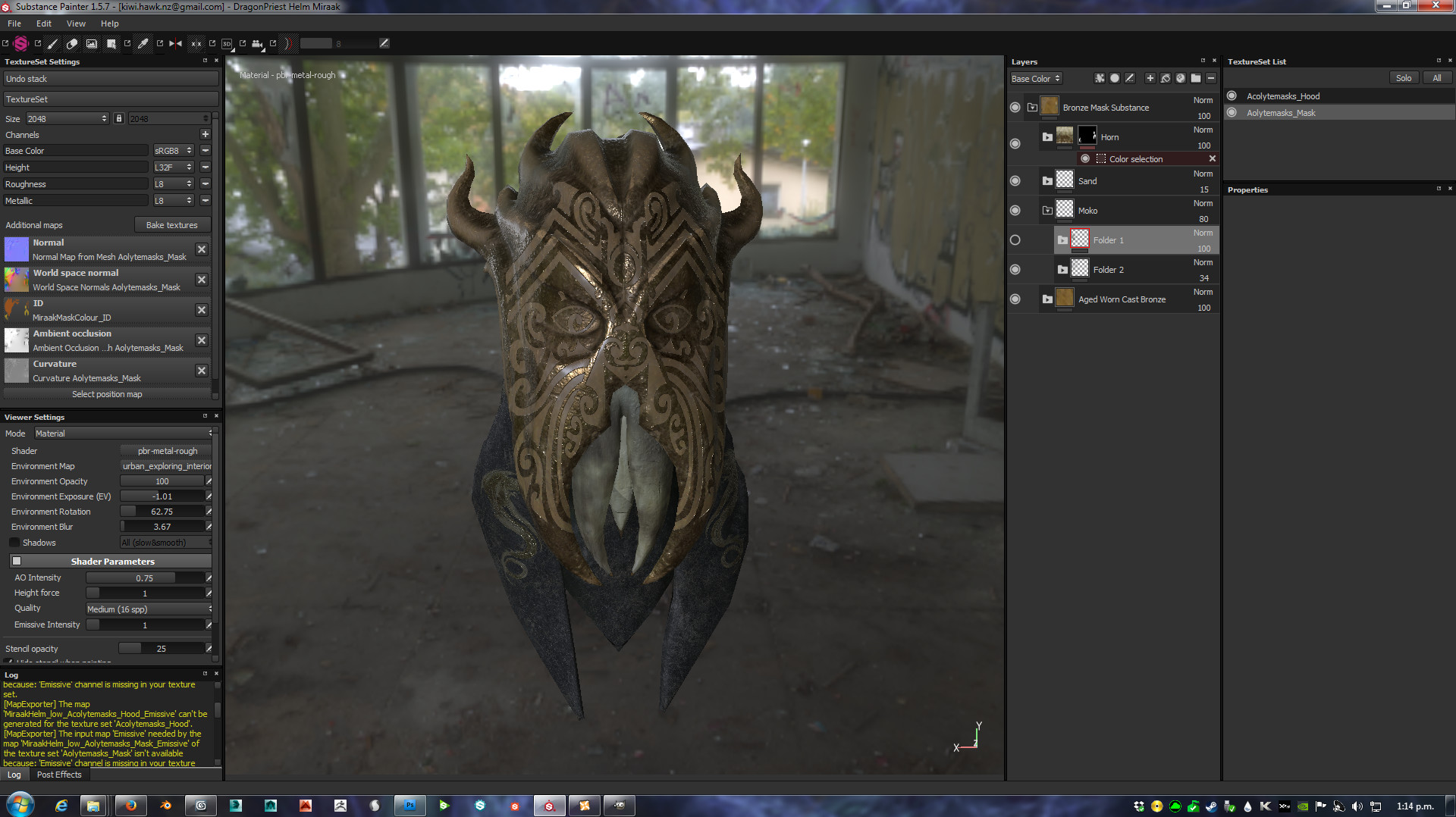Click the Solo button
Image resolution: width=1456 pixels, height=817 pixels.
[1404, 78]
